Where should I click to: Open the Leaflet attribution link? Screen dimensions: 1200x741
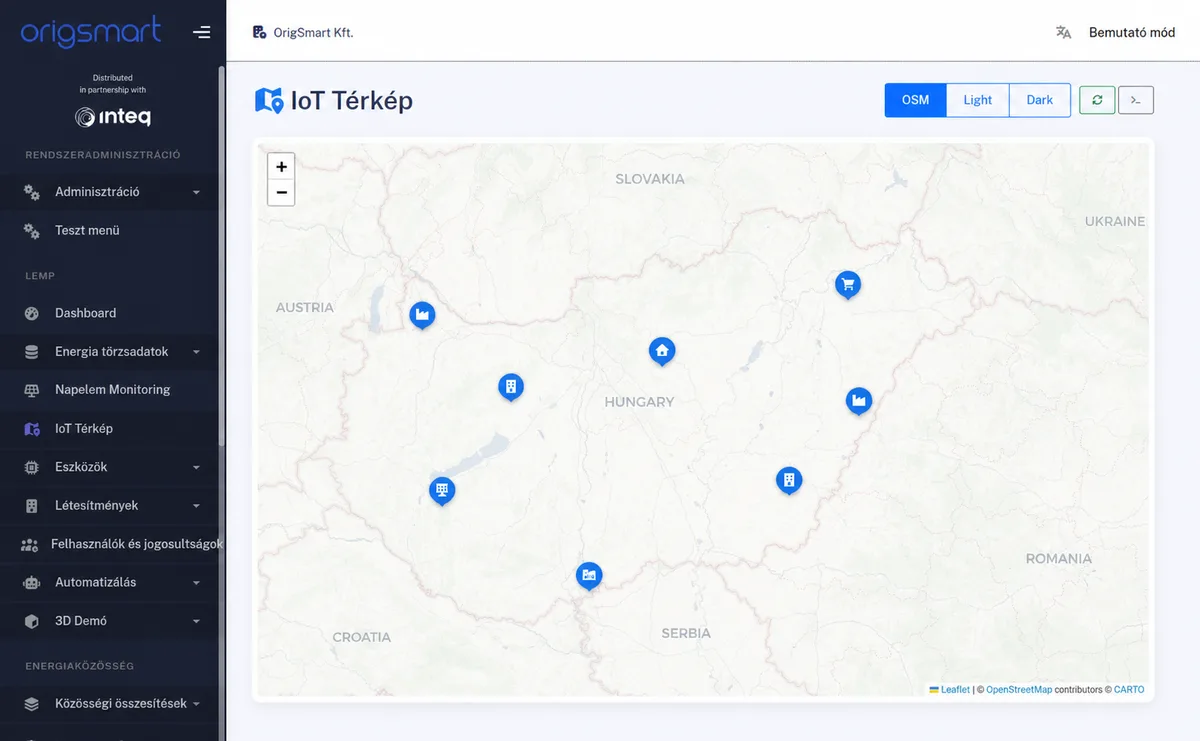(x=950, y=690)
